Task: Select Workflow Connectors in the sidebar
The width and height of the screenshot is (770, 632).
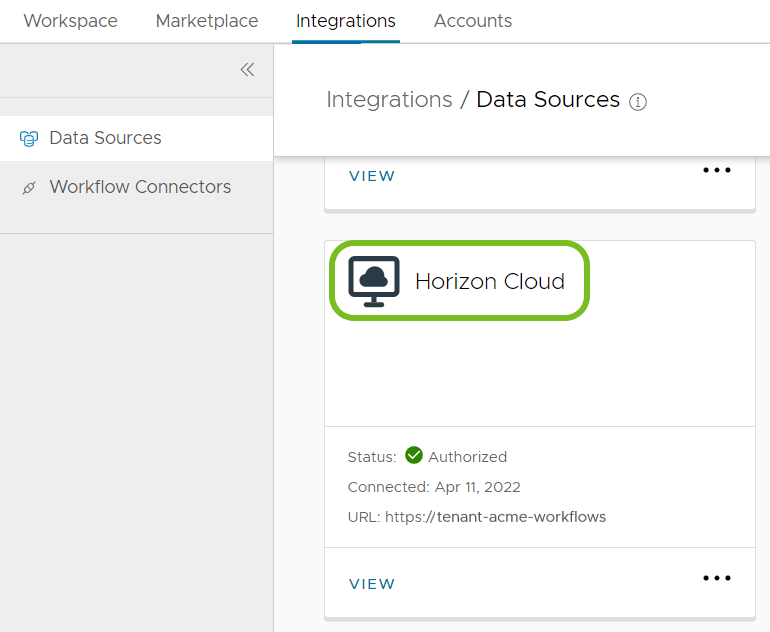Action: [x=137, y=187]
